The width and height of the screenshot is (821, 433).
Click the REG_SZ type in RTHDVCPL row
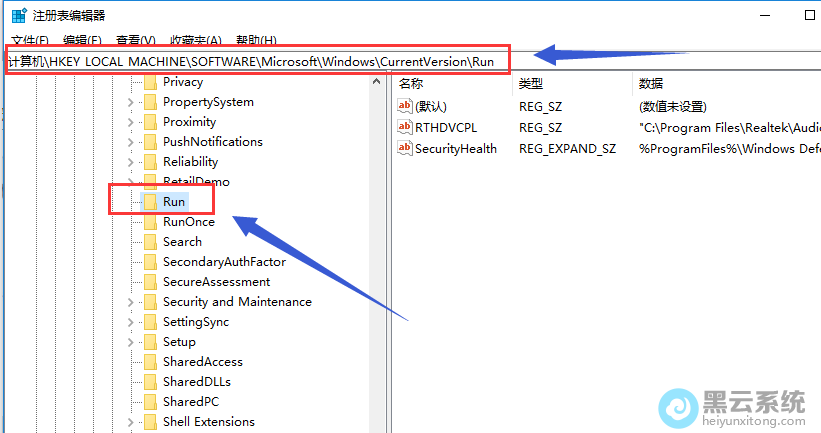pos(540,128)
